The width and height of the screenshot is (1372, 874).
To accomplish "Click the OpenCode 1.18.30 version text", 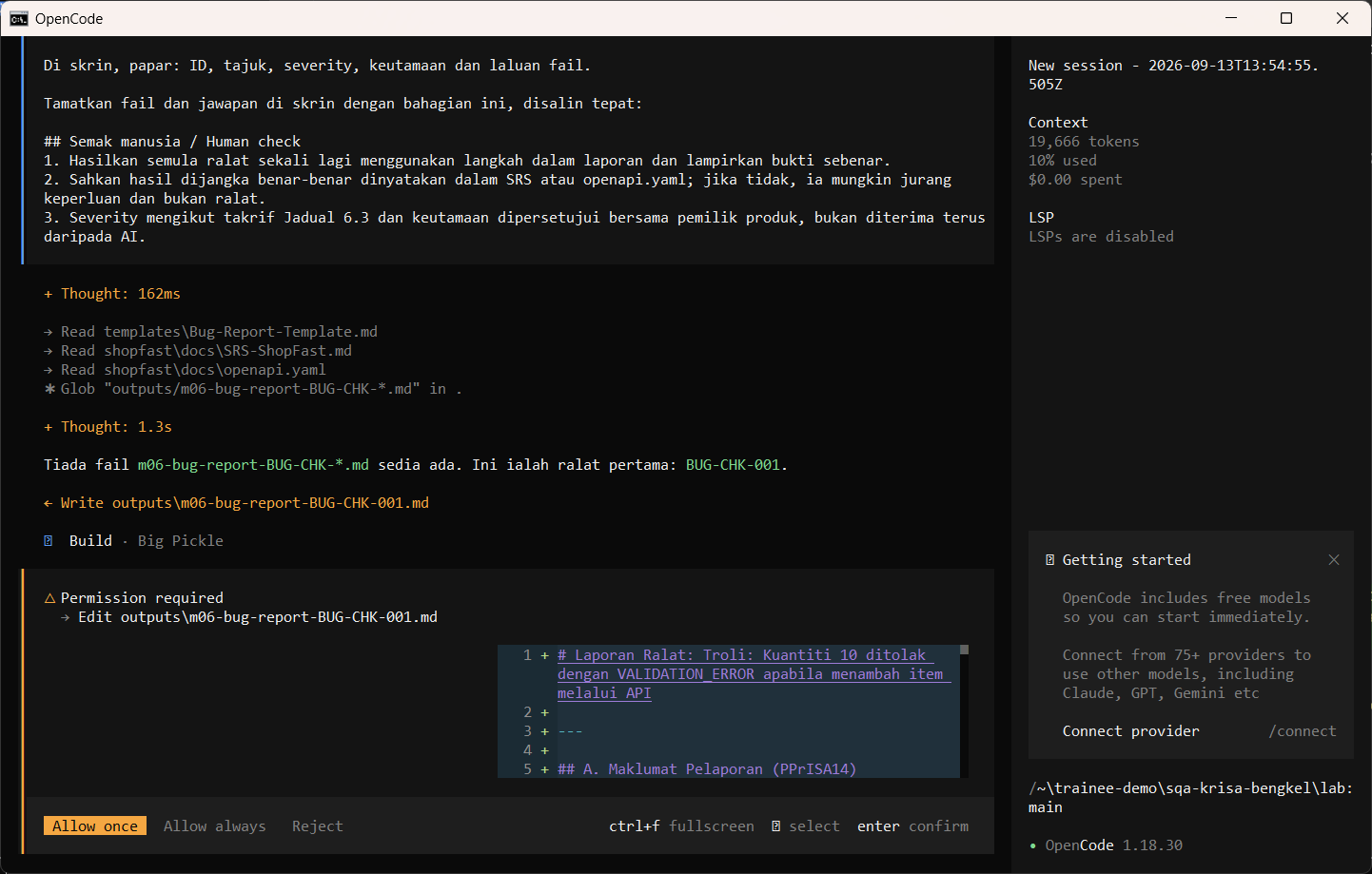I will [1114, 845].
